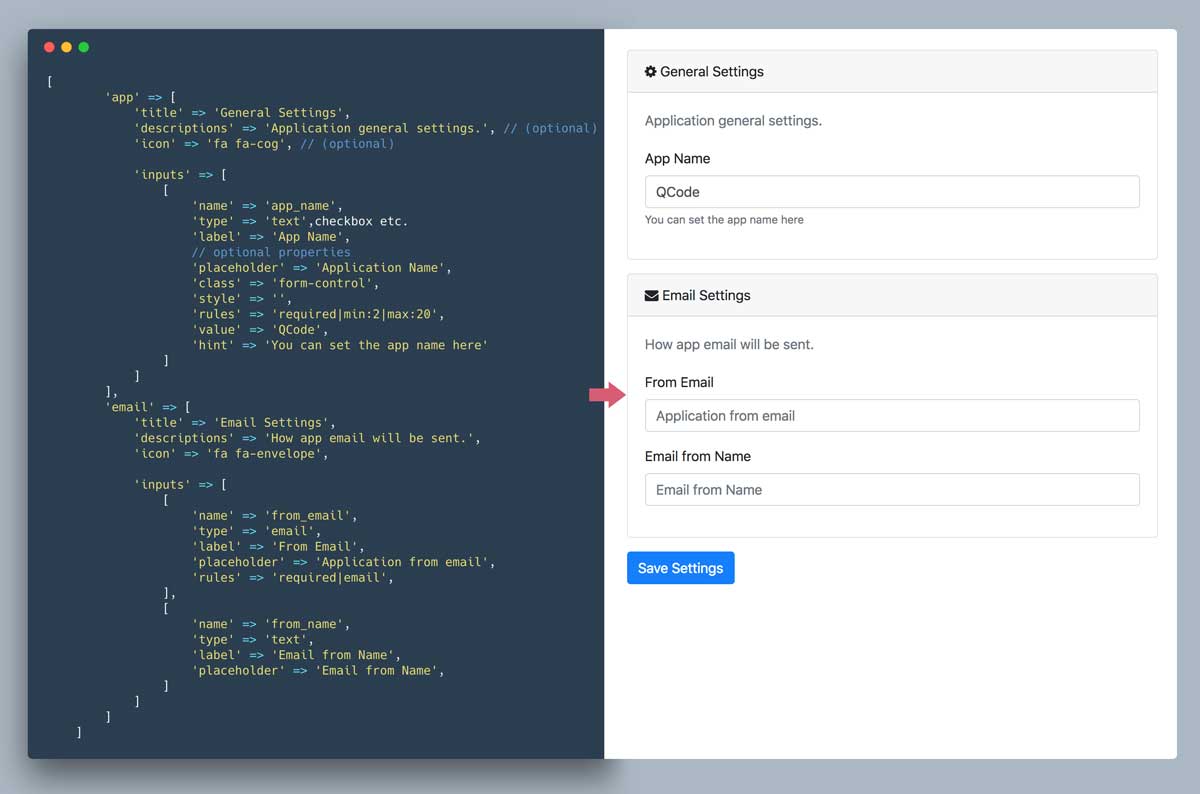Click the 'Application general settings.' description text
Viewport: 1200px width, 794px height.
pyautogui.click(x=733, y=120)
